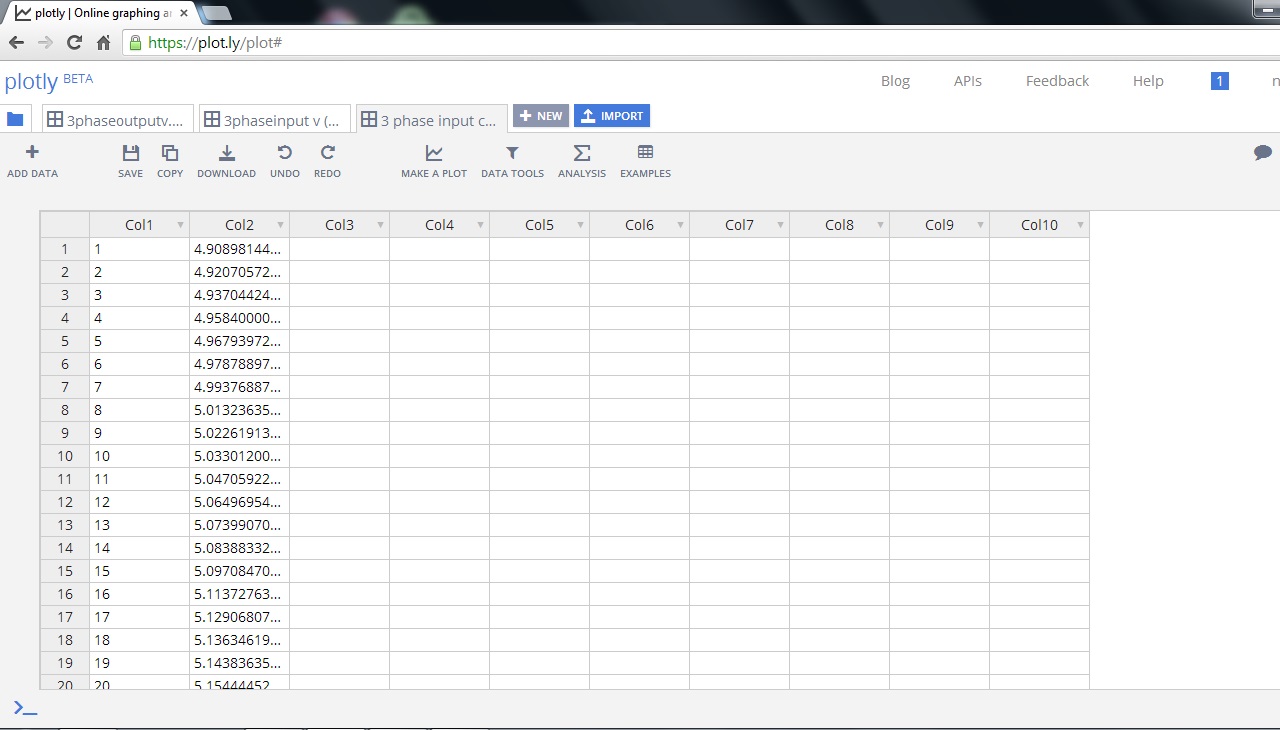
Task: Click cell containing 4.90898144
Action: pos(240,249)
